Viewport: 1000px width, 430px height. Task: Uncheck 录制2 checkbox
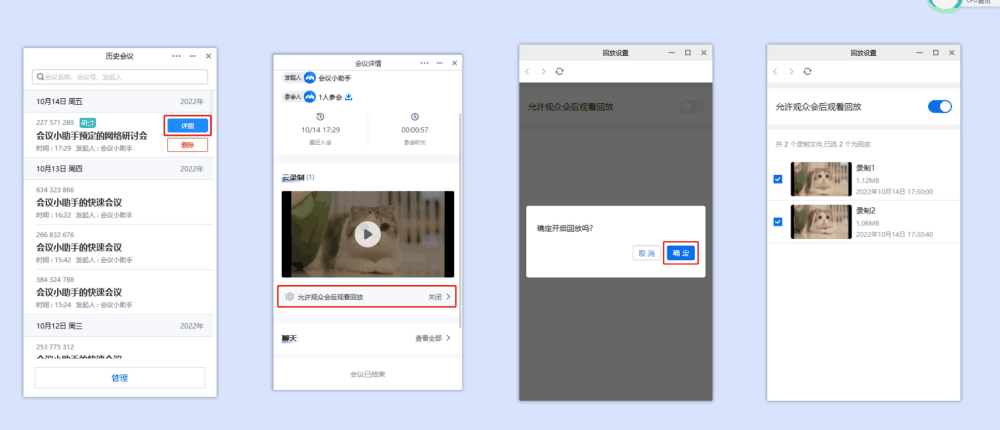click(777, 222)
